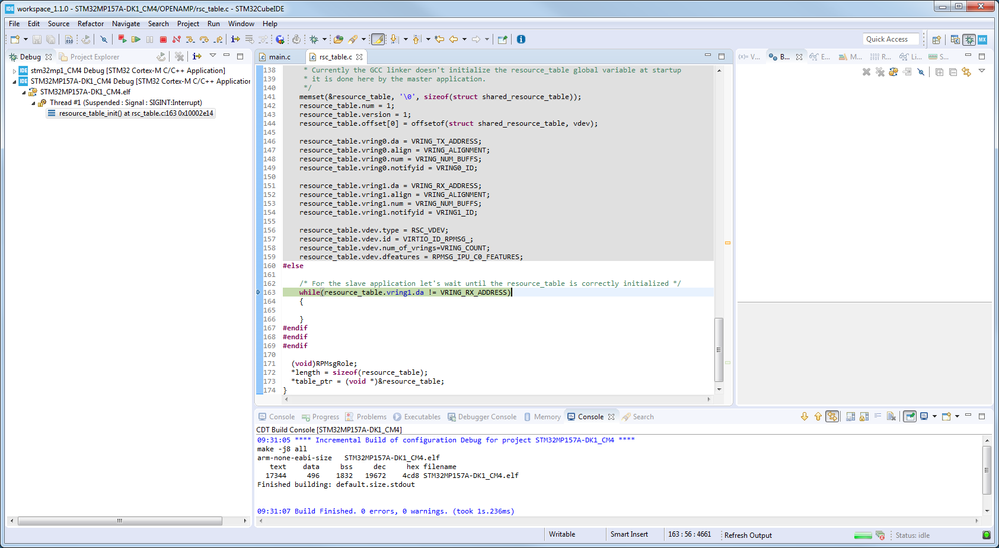The height and width of the screenshot is (548, 999).
Task: Switch to the main.c editor tab
Action: click(275, 57)
